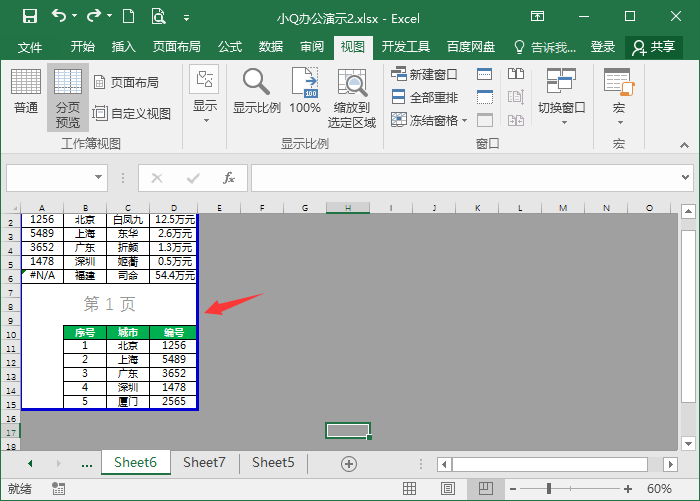Open Custom Views (自定义视图)
The width and height of the screenshot is (700, 501).
[132, 113]
